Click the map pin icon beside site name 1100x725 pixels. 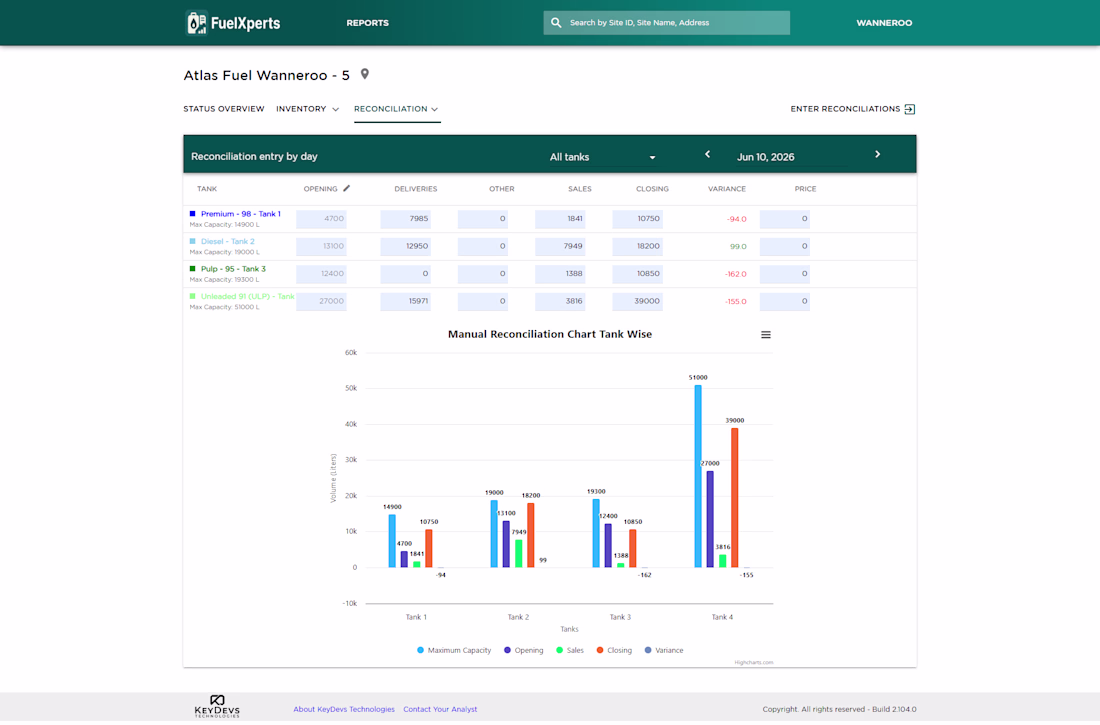click(x=365, y=74)
